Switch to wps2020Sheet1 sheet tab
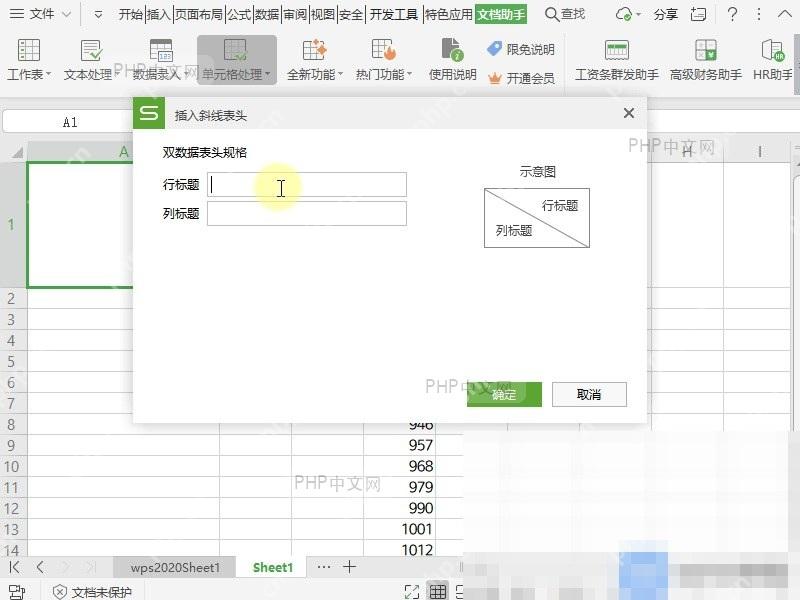800x600 pixels. pos(175,567)
